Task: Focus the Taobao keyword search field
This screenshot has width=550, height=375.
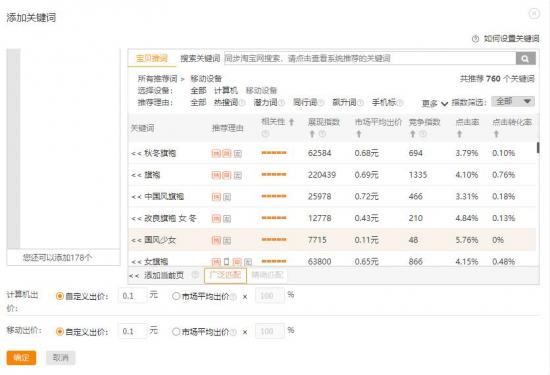Action: coord(370,58)
